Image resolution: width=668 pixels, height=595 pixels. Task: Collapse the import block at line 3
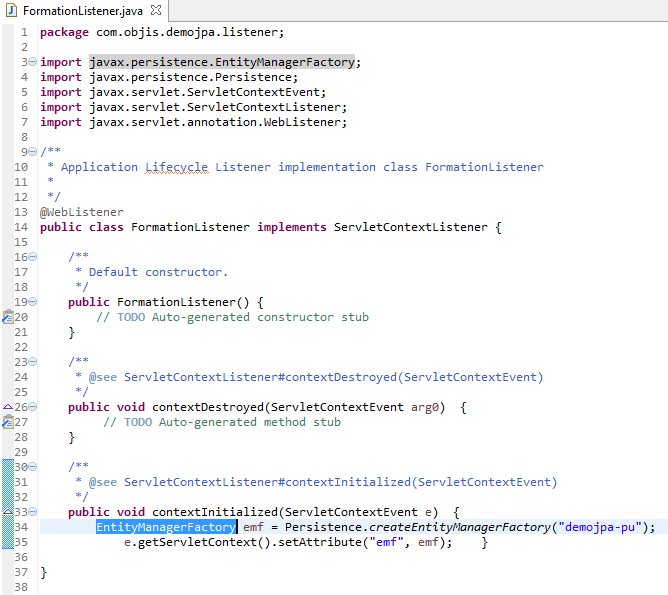coord(33,62)
